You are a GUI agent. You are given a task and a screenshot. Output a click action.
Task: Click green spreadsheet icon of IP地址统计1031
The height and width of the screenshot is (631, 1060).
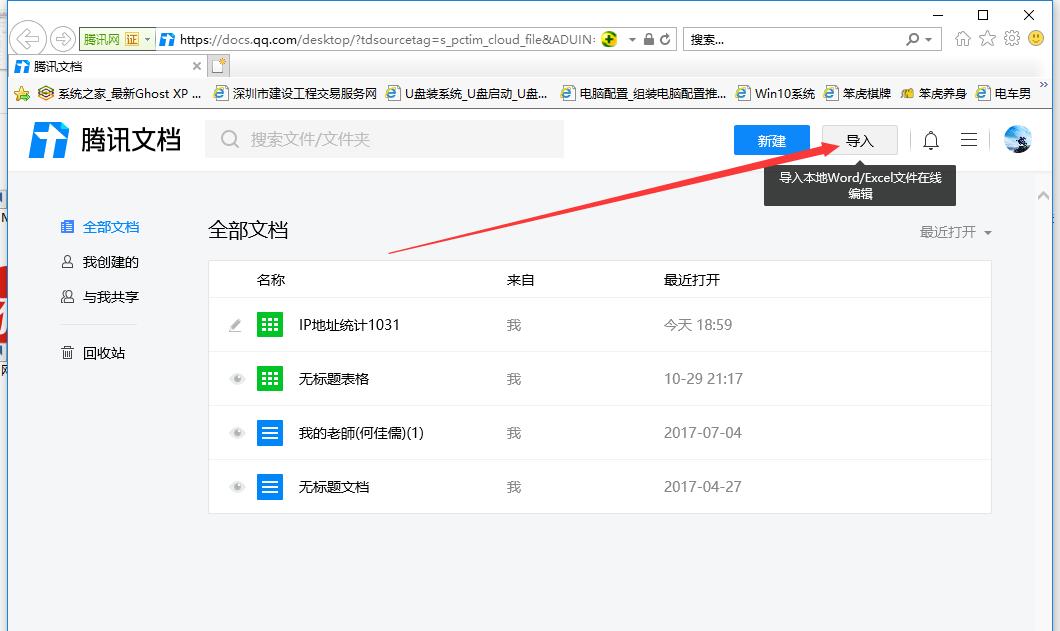click(269, 325)
